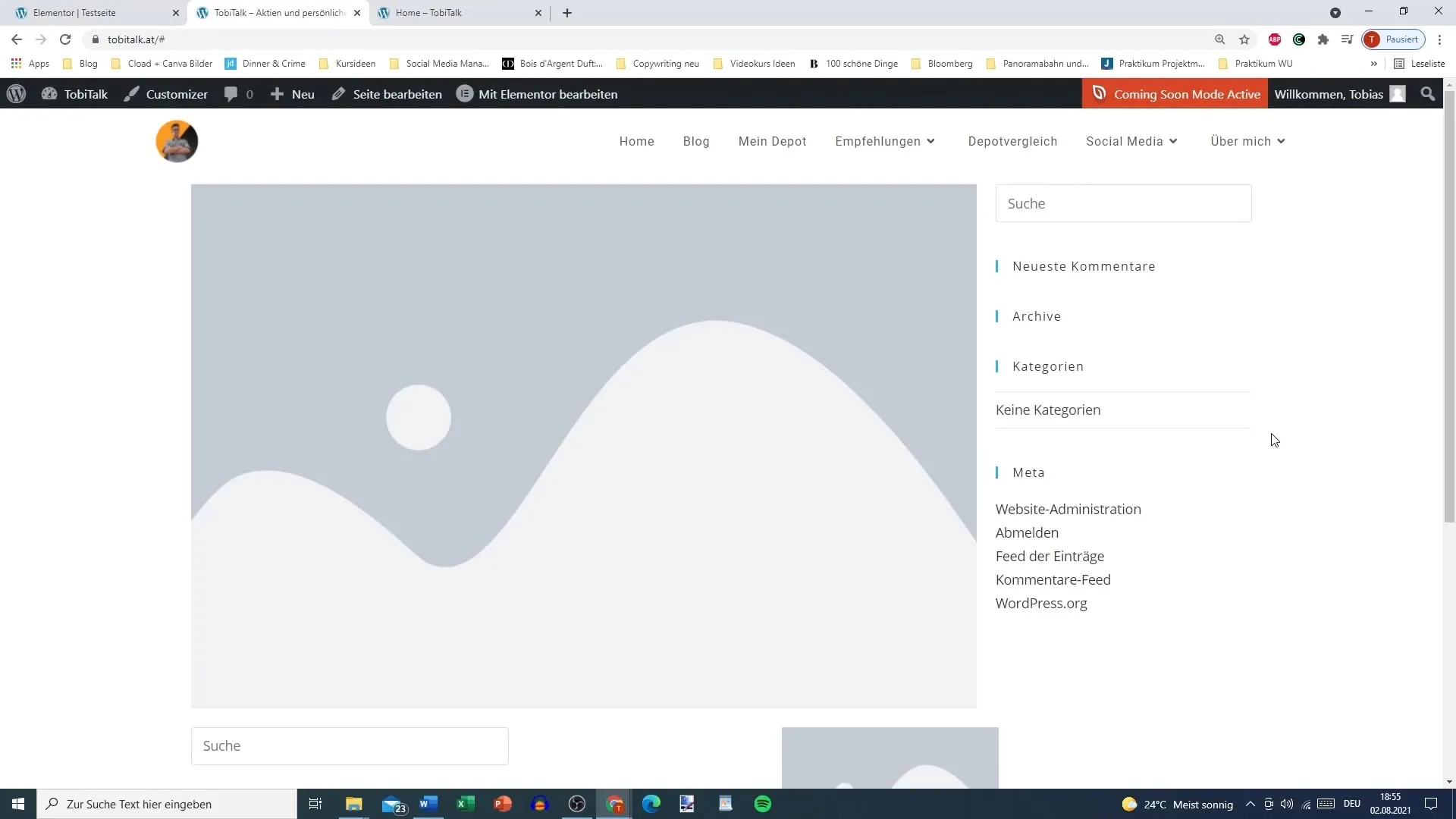Image resolution: width=1456 pixels, height=819 pixels.
Task: Open the Bloomberg bookmark folder
Action: (942, 64)
